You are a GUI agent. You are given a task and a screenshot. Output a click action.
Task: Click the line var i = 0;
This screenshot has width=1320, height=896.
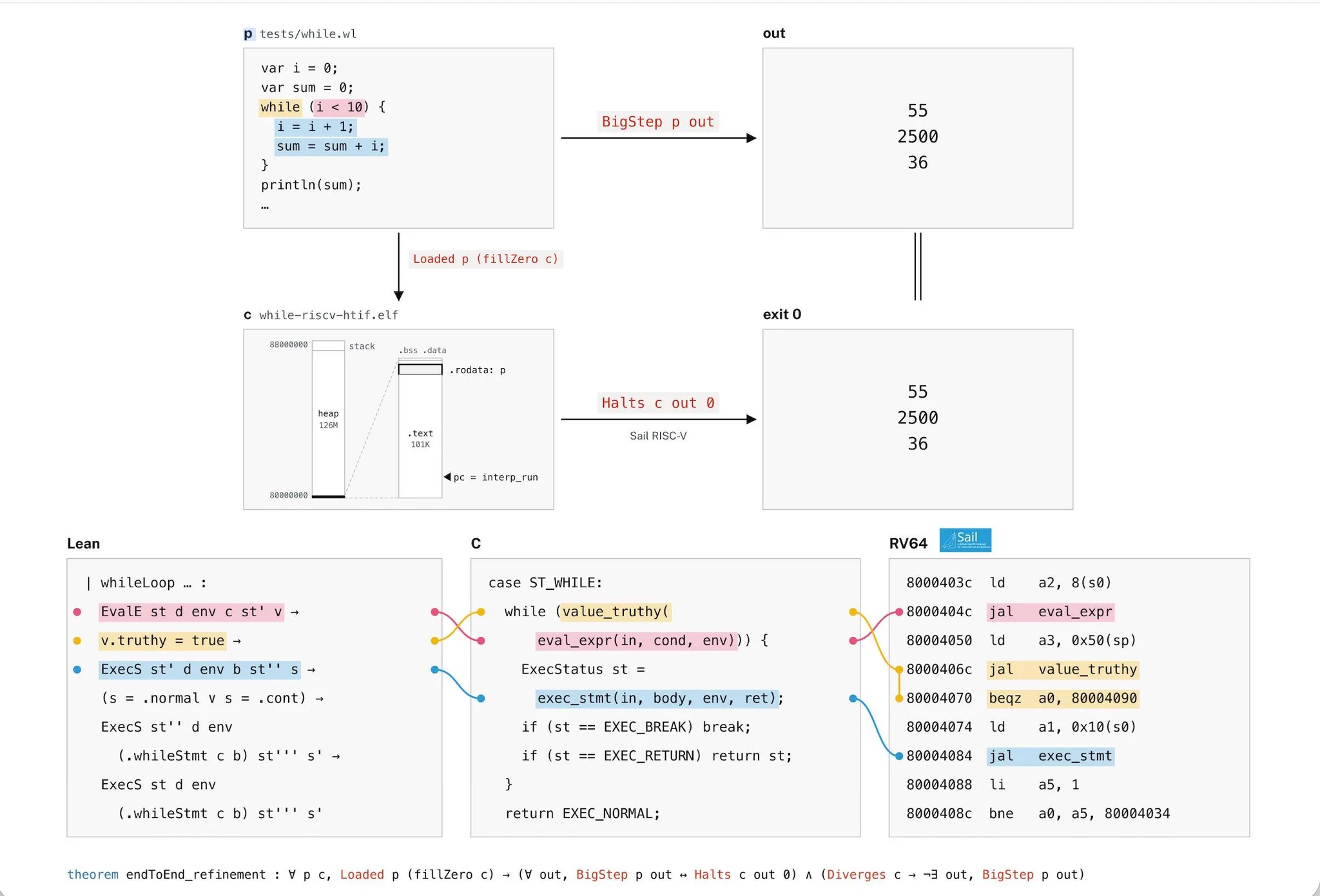299,68
